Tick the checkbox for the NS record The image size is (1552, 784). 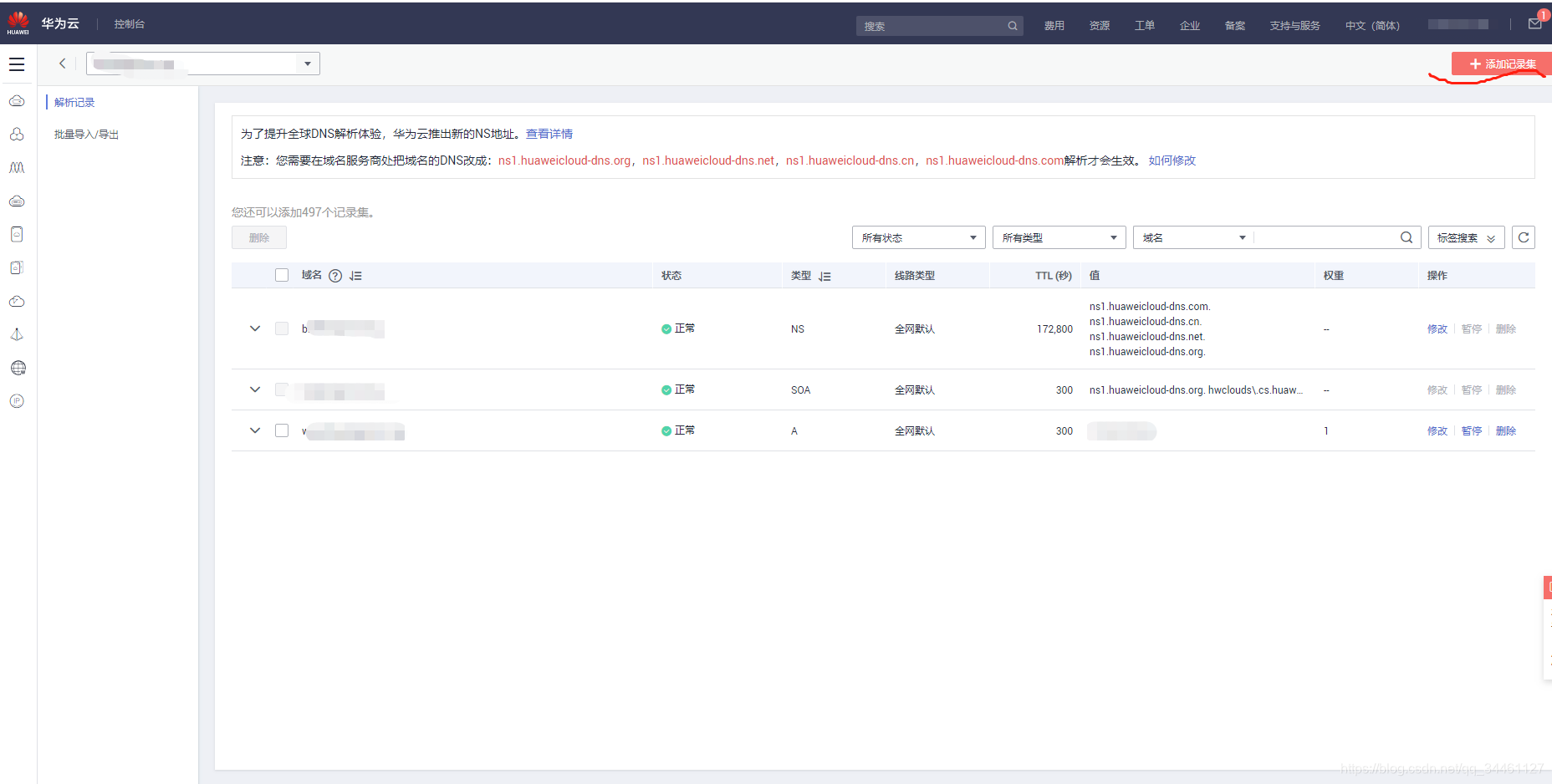pos(282,328)
